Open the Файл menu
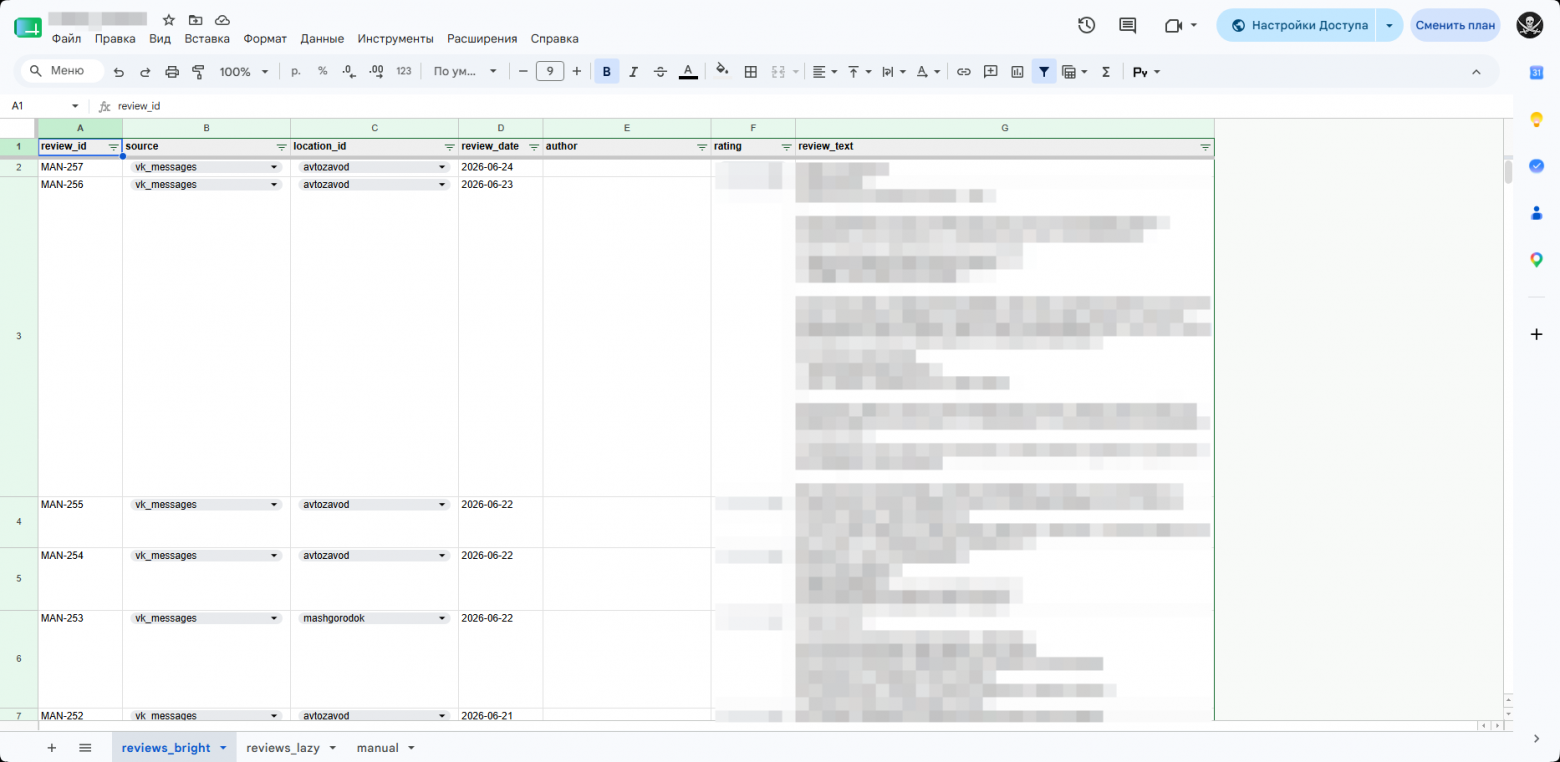1560x762 pixels. point(67,39)
